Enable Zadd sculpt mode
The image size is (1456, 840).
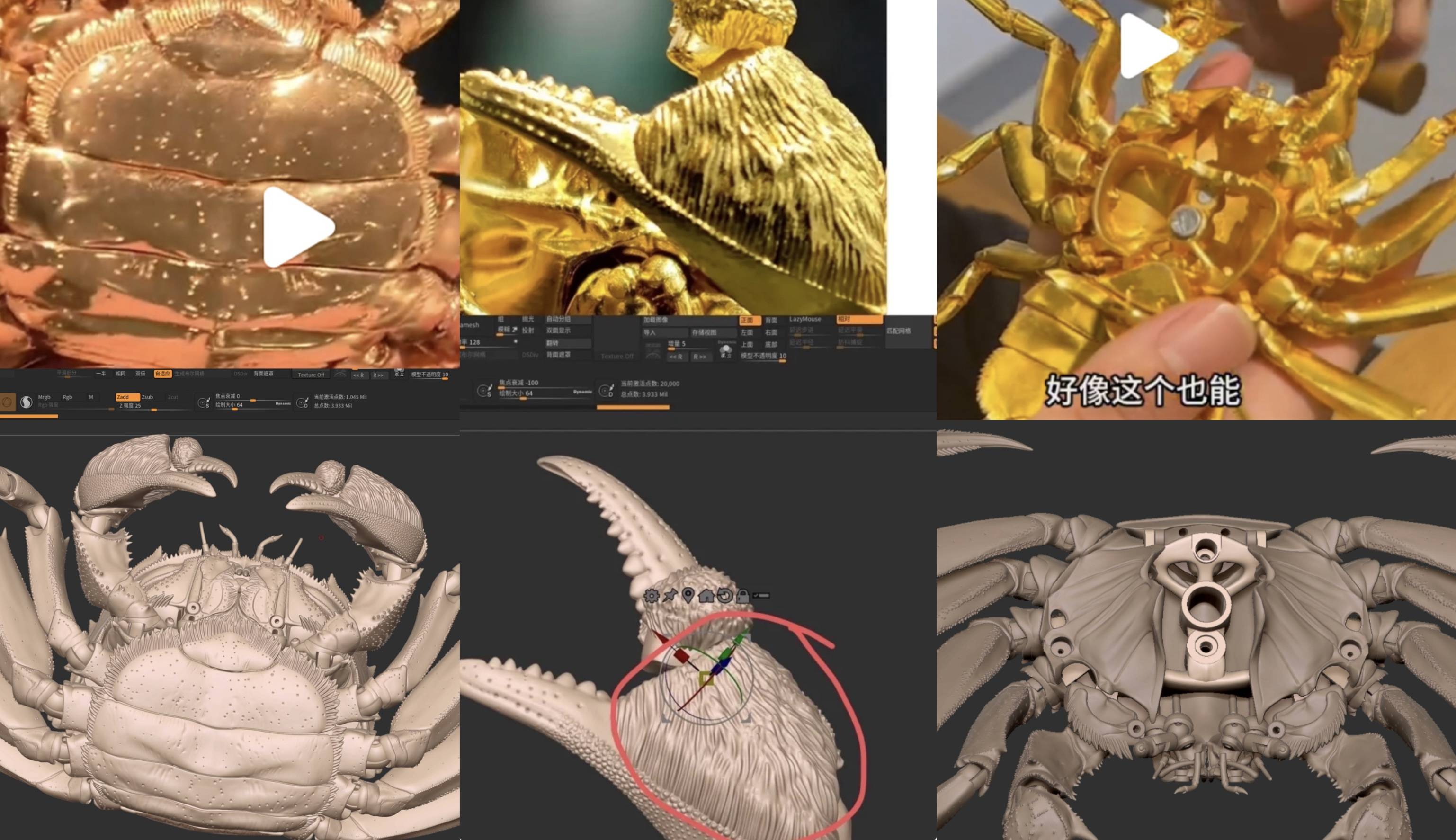tap(127, 397)
